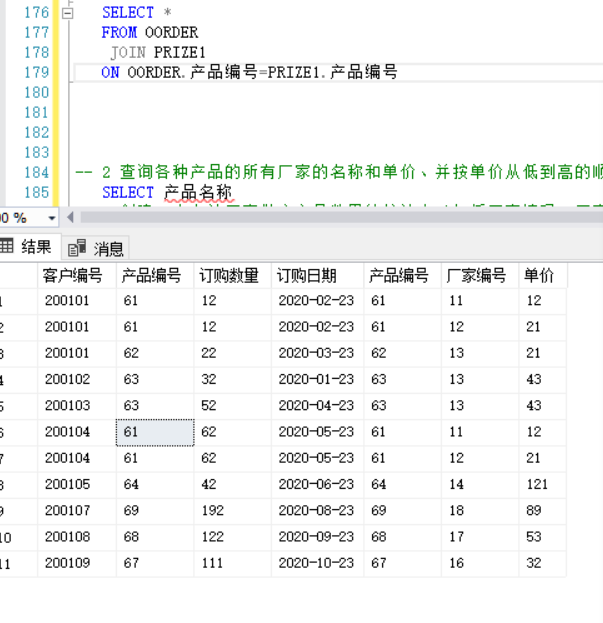Screen dimensions: 603x623
Task: Click line number 180 in editor gutter
Action: pos(37,93)
